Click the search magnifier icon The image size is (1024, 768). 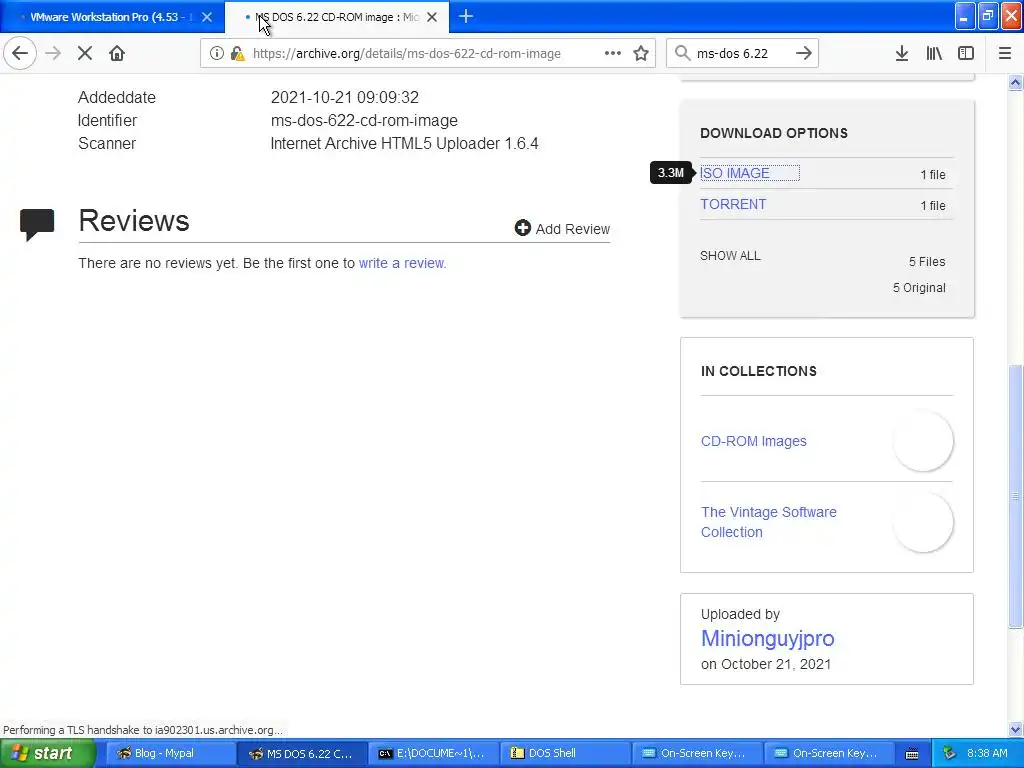coord(682,53)
